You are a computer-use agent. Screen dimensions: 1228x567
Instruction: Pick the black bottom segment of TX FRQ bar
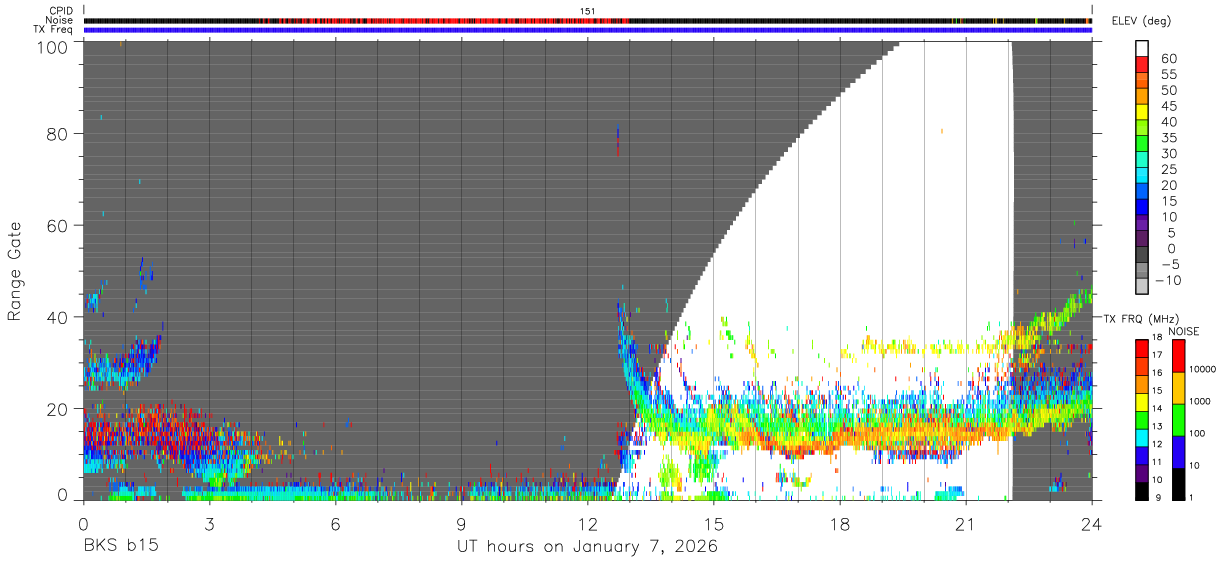[1141, 489]
